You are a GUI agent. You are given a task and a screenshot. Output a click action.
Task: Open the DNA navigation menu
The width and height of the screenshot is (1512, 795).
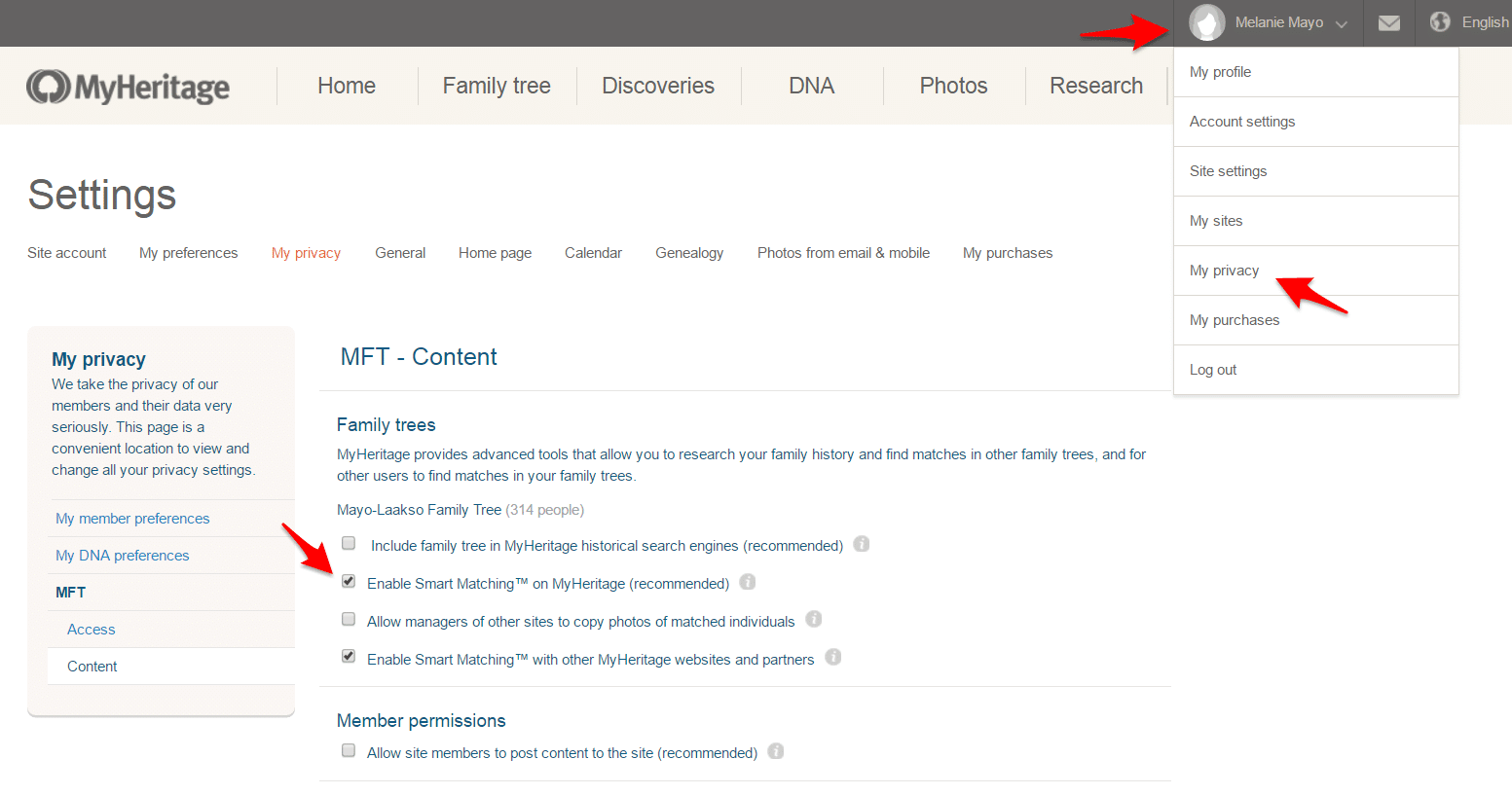point(812,86)
